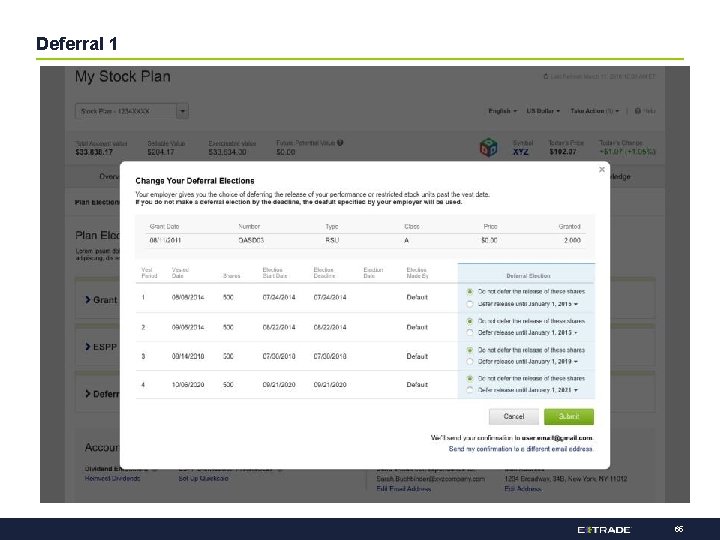
Task: Open deferral date dropdown for vest period 3
Action: [576, 361]
